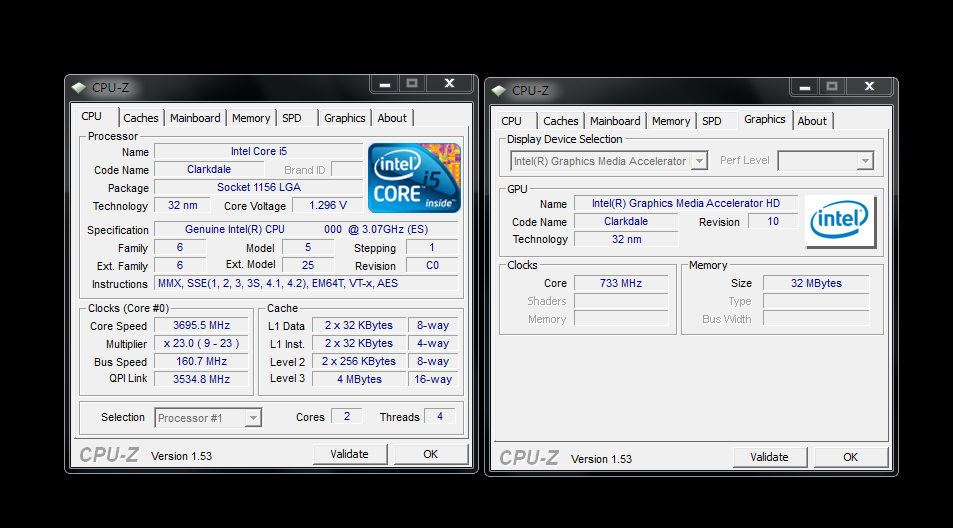The width and height of the screenshot is (953, 528).
Task: Click the Package value 'Socket 1156 LGA'
Action: point(259,187)
